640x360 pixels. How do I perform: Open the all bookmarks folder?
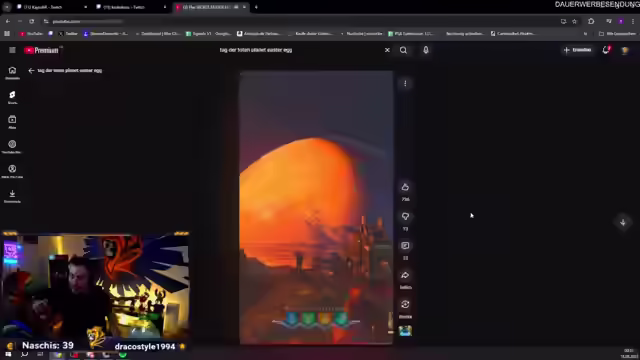point(617,33)
